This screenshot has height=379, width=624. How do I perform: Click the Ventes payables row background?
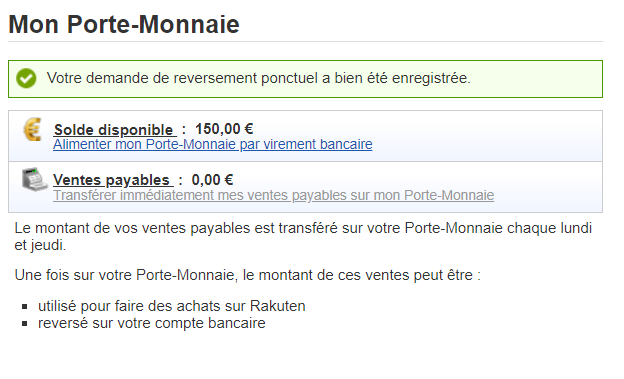[305, 187]
